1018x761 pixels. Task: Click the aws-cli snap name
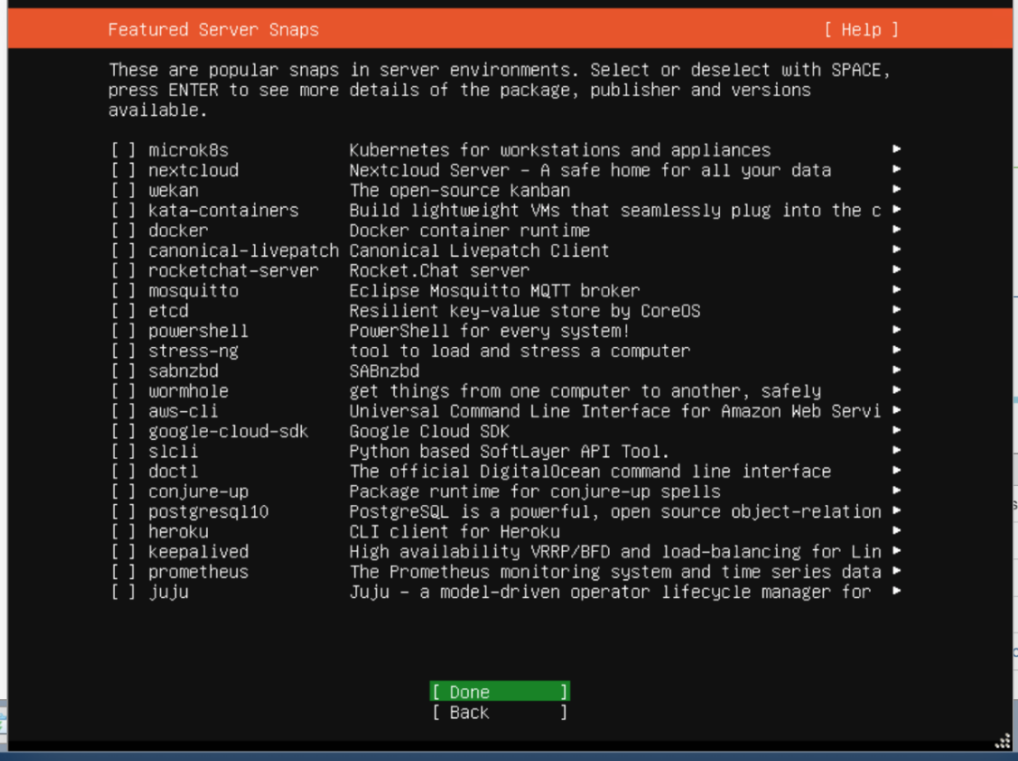click(183, 412)
